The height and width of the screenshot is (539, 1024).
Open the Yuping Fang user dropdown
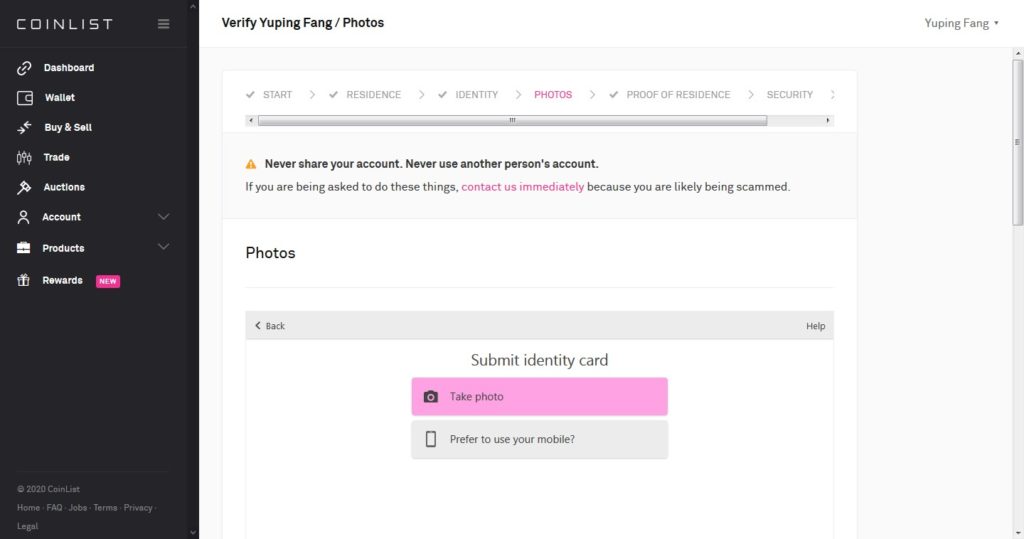point(961,23)
